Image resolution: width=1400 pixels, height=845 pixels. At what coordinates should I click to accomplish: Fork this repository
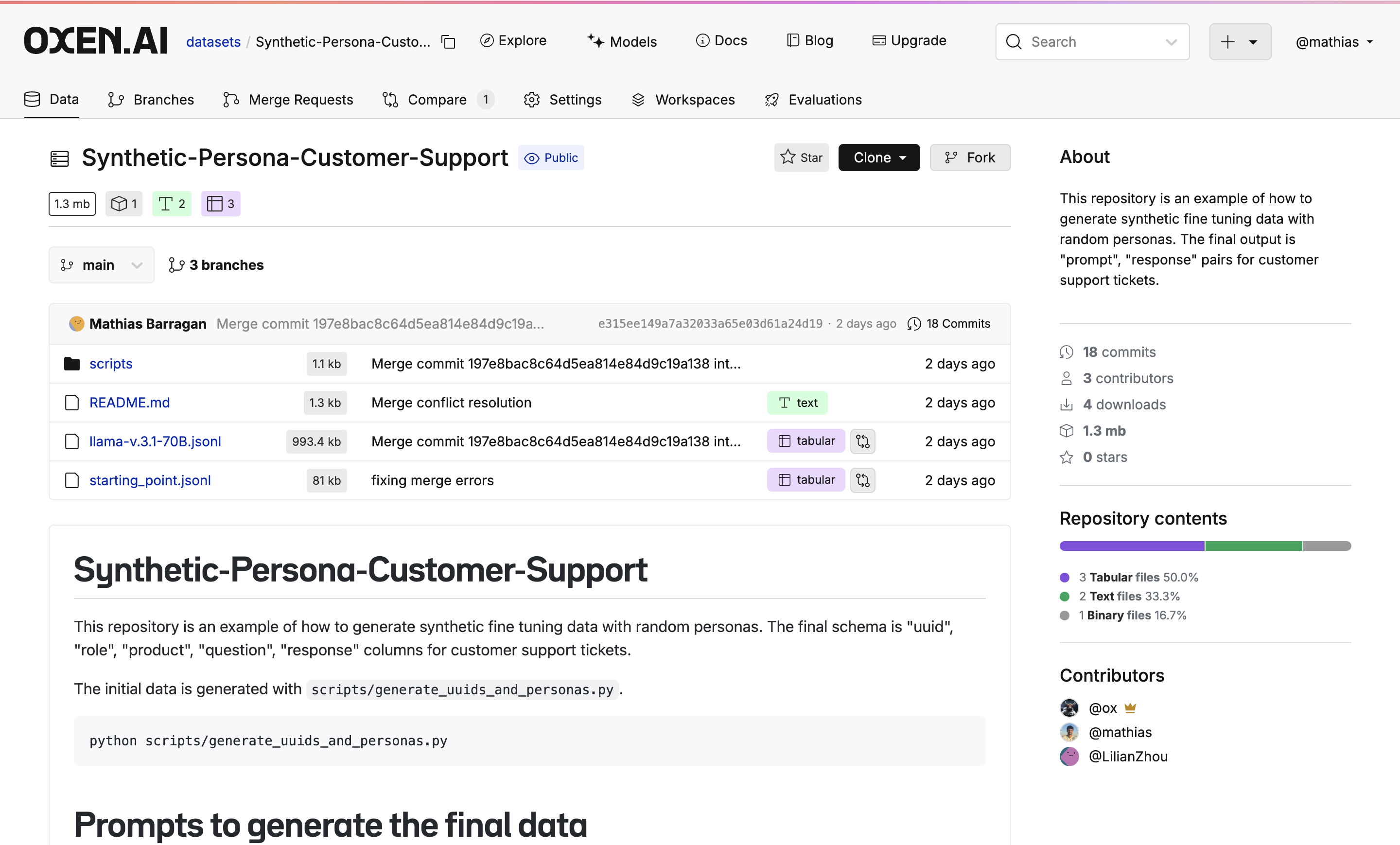point(969,158)
